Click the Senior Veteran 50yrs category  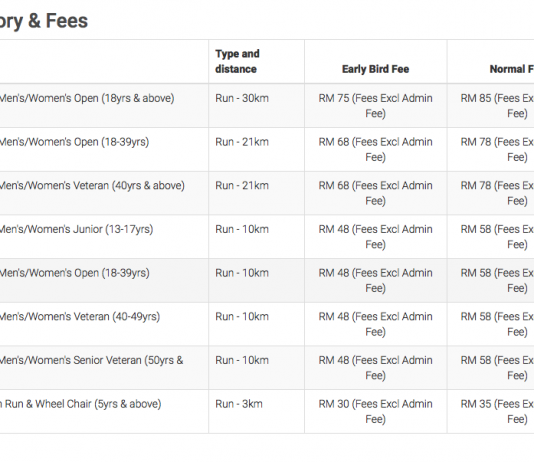[91, 360]
